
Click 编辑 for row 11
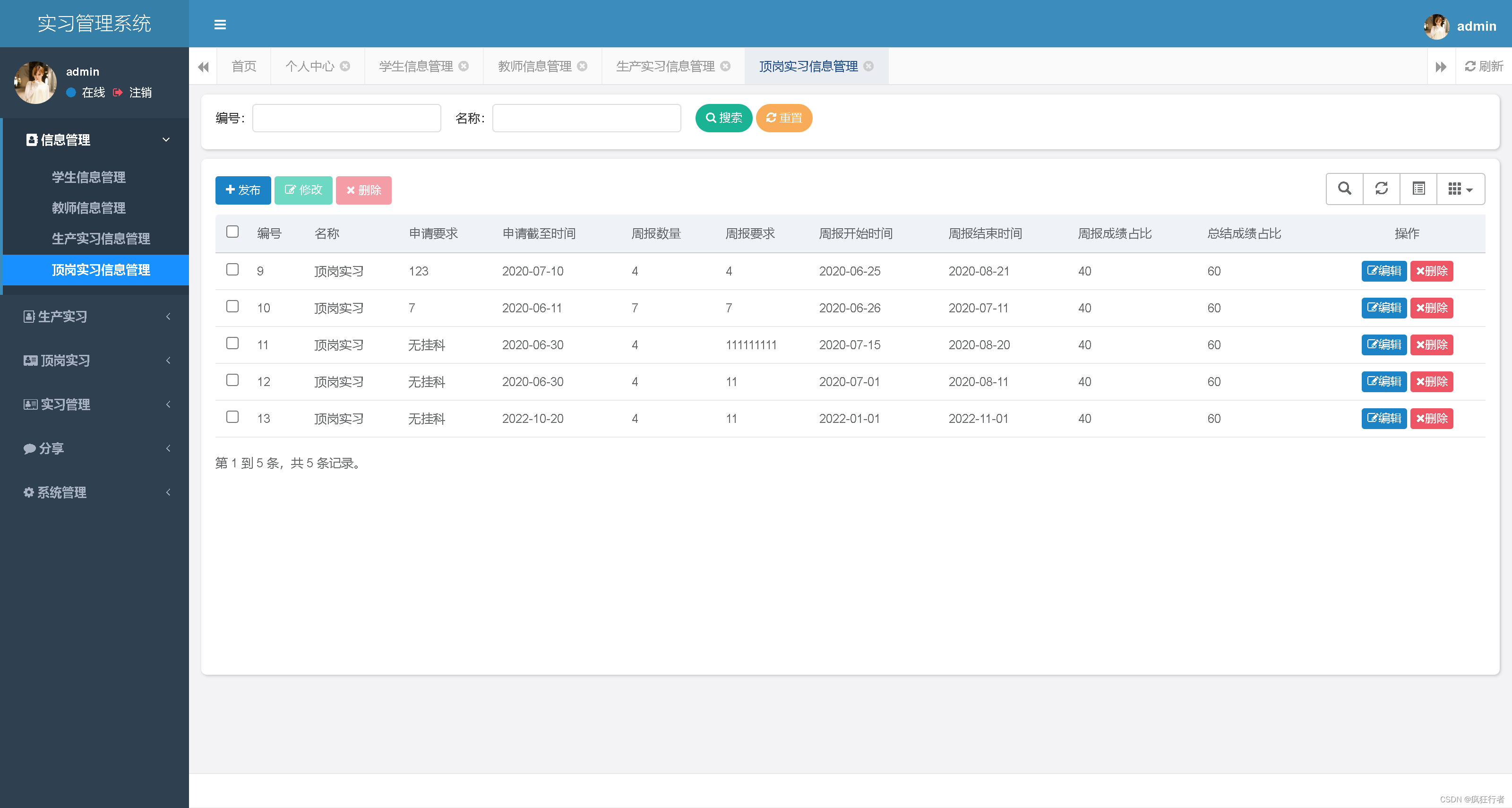tap(1384, 345)
